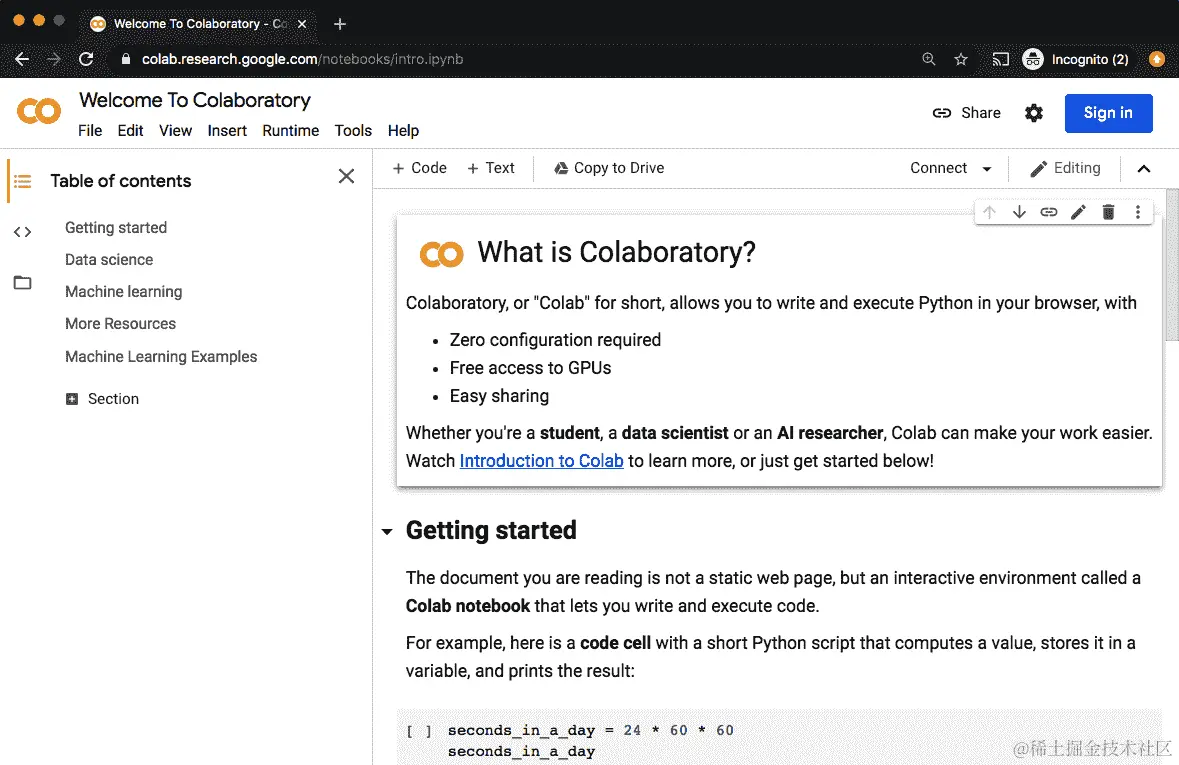This screenshot has width=1179, height=765.
Task: Click Easy sharing bullet
Action: [499, 396]
